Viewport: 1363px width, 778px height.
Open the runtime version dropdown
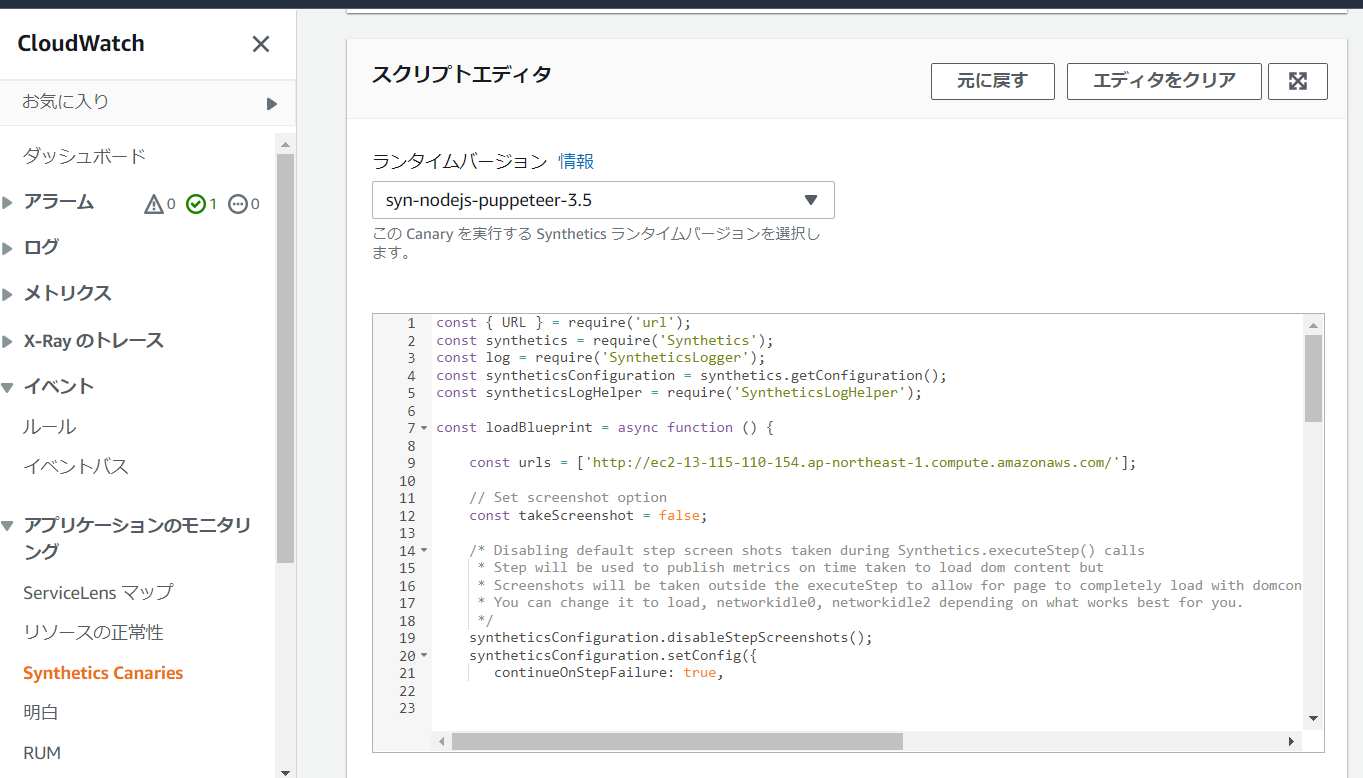point(603,200)
